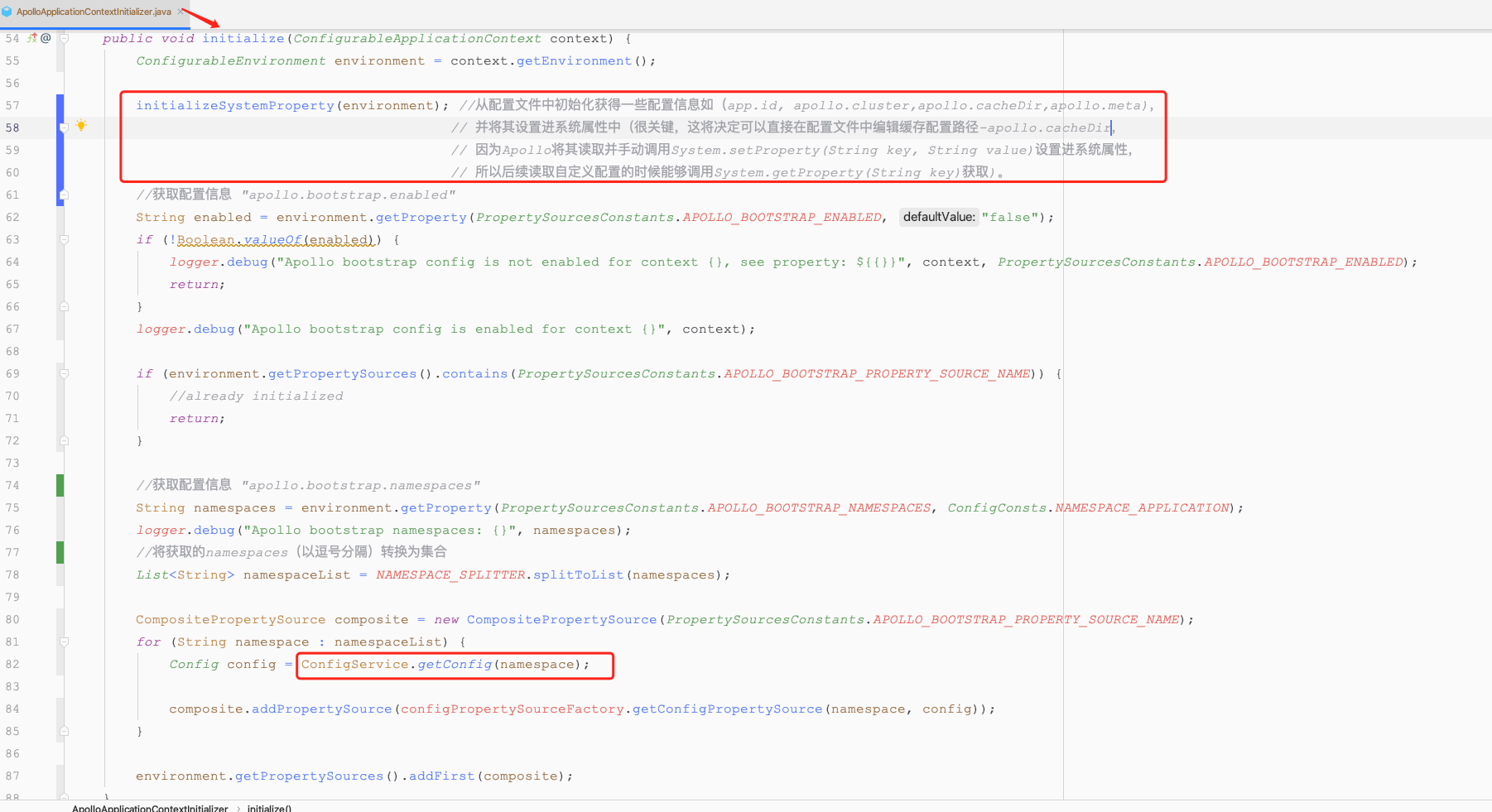Viewport: 1492px width, 812px height.
Task: Close the ApolloApplicationContextInitializer.java tab
Action: pos(180,12)
